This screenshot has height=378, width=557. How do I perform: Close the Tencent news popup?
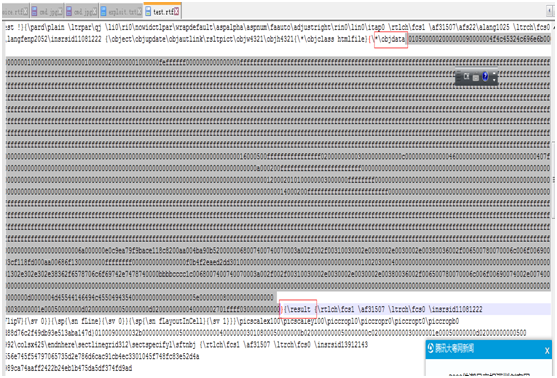click(x=547, y=351)
